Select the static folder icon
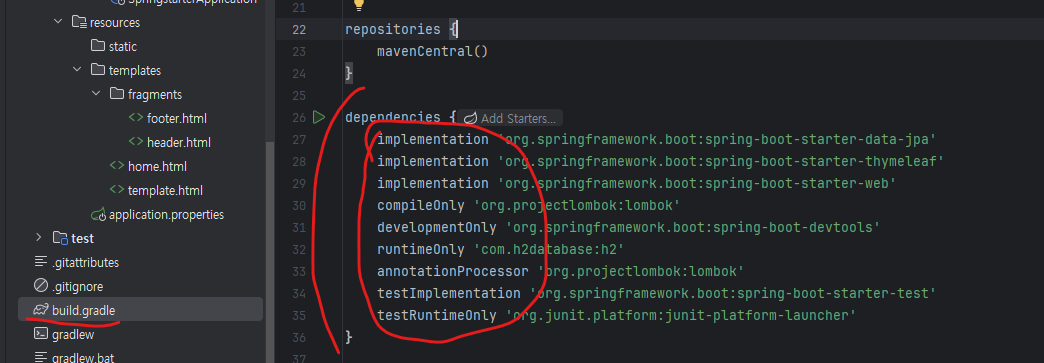This screenshot has height=363, width=1044. (x=98, y=46)
